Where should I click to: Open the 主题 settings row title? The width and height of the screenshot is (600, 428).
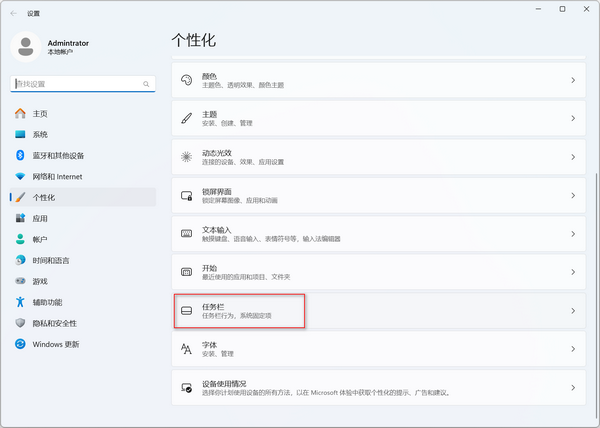pyautogui.click(x=209, y=114)
